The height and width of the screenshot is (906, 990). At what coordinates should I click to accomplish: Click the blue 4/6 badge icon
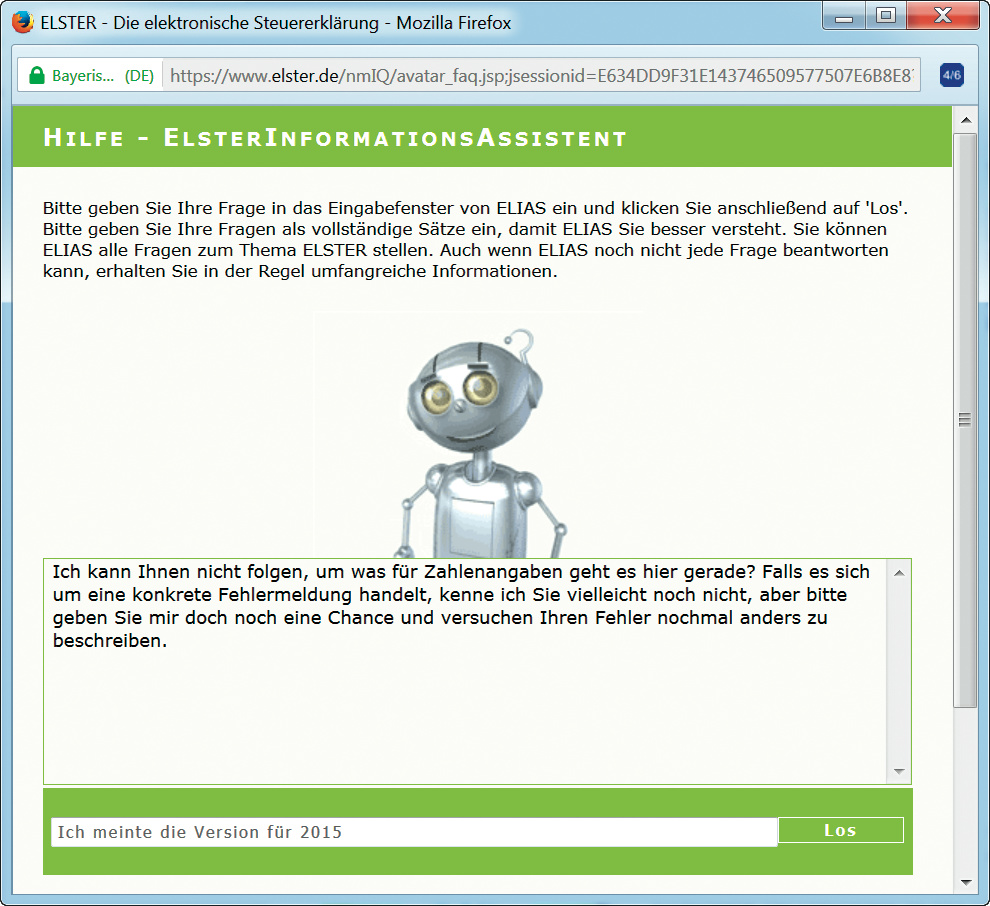tap(951, 75)
